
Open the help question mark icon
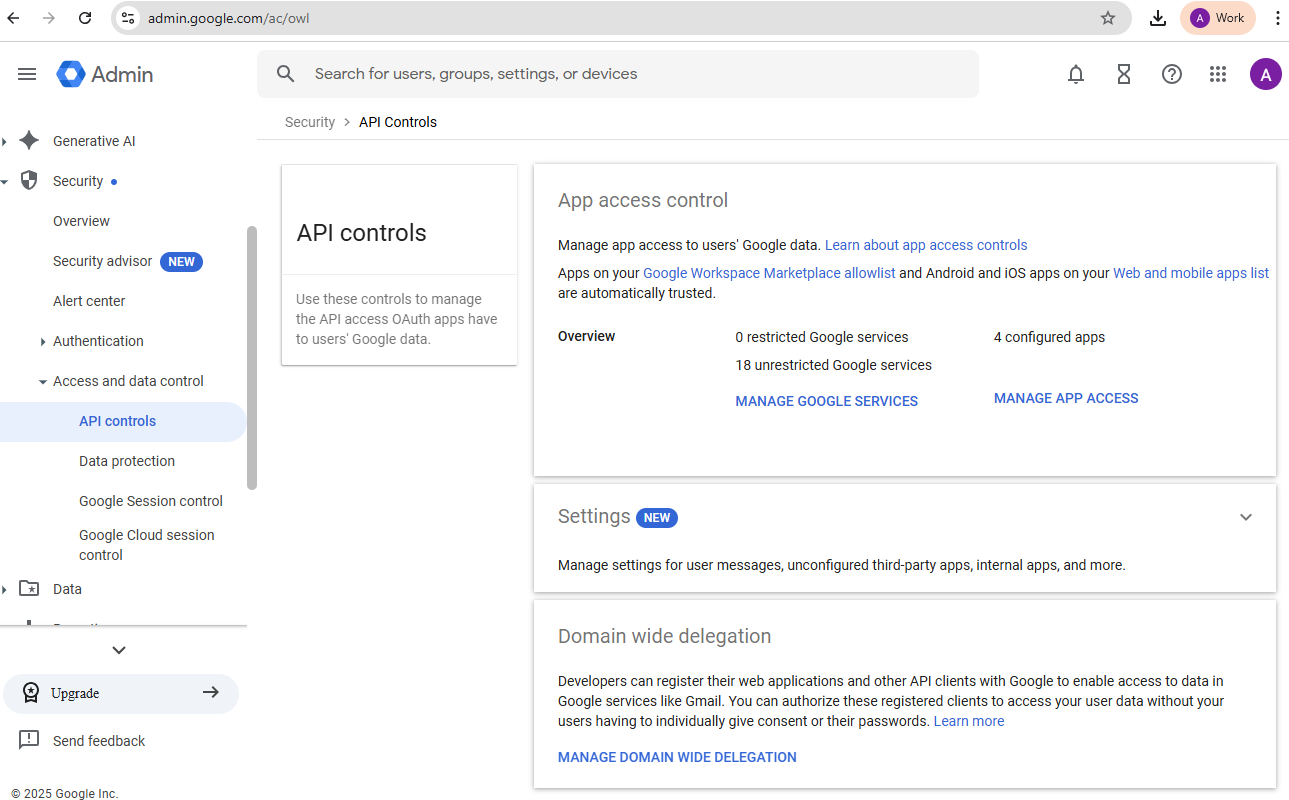(x=1172, y=74)
